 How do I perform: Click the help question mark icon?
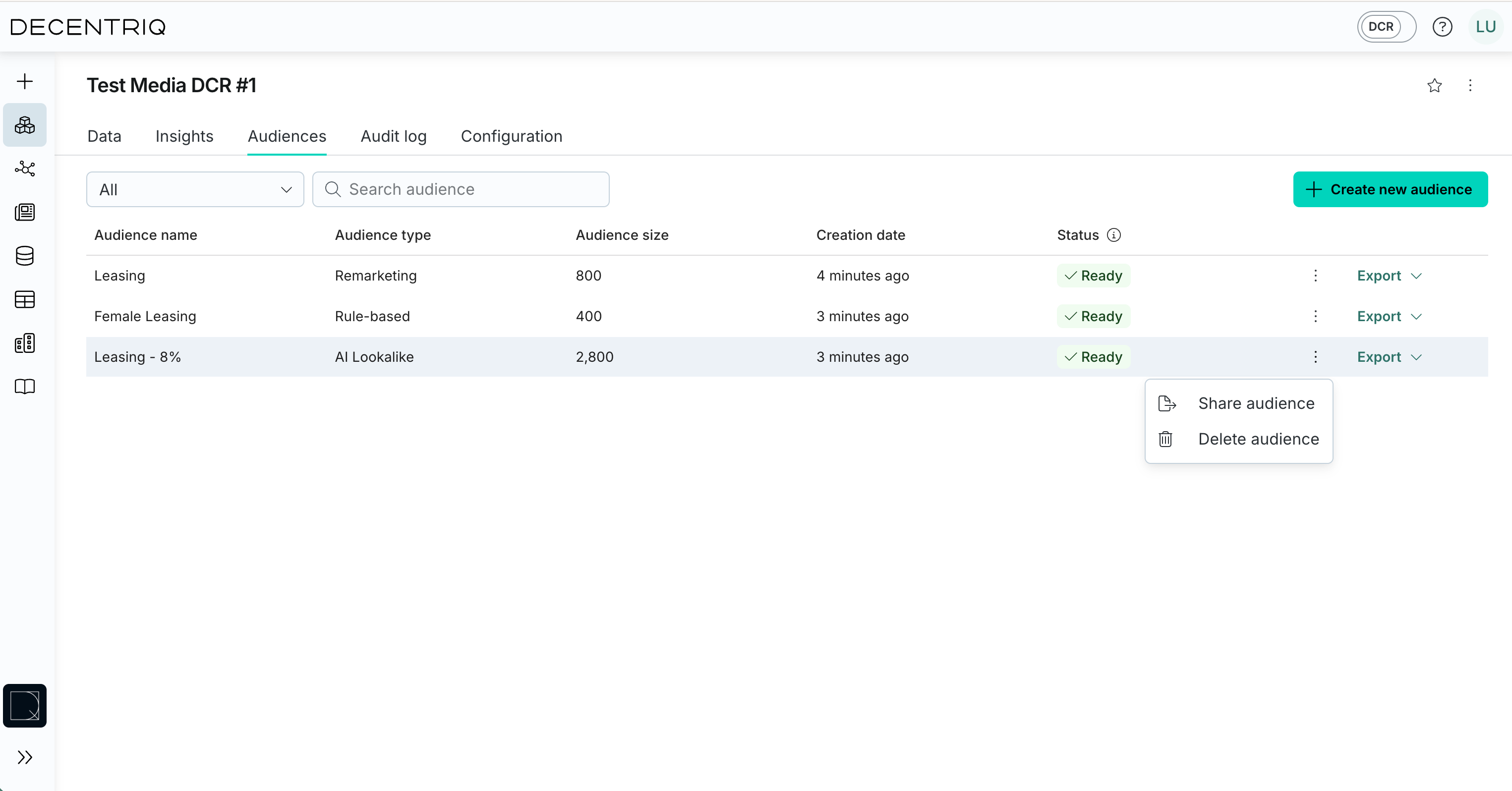pyautogui.click(x=1442, y=27)
